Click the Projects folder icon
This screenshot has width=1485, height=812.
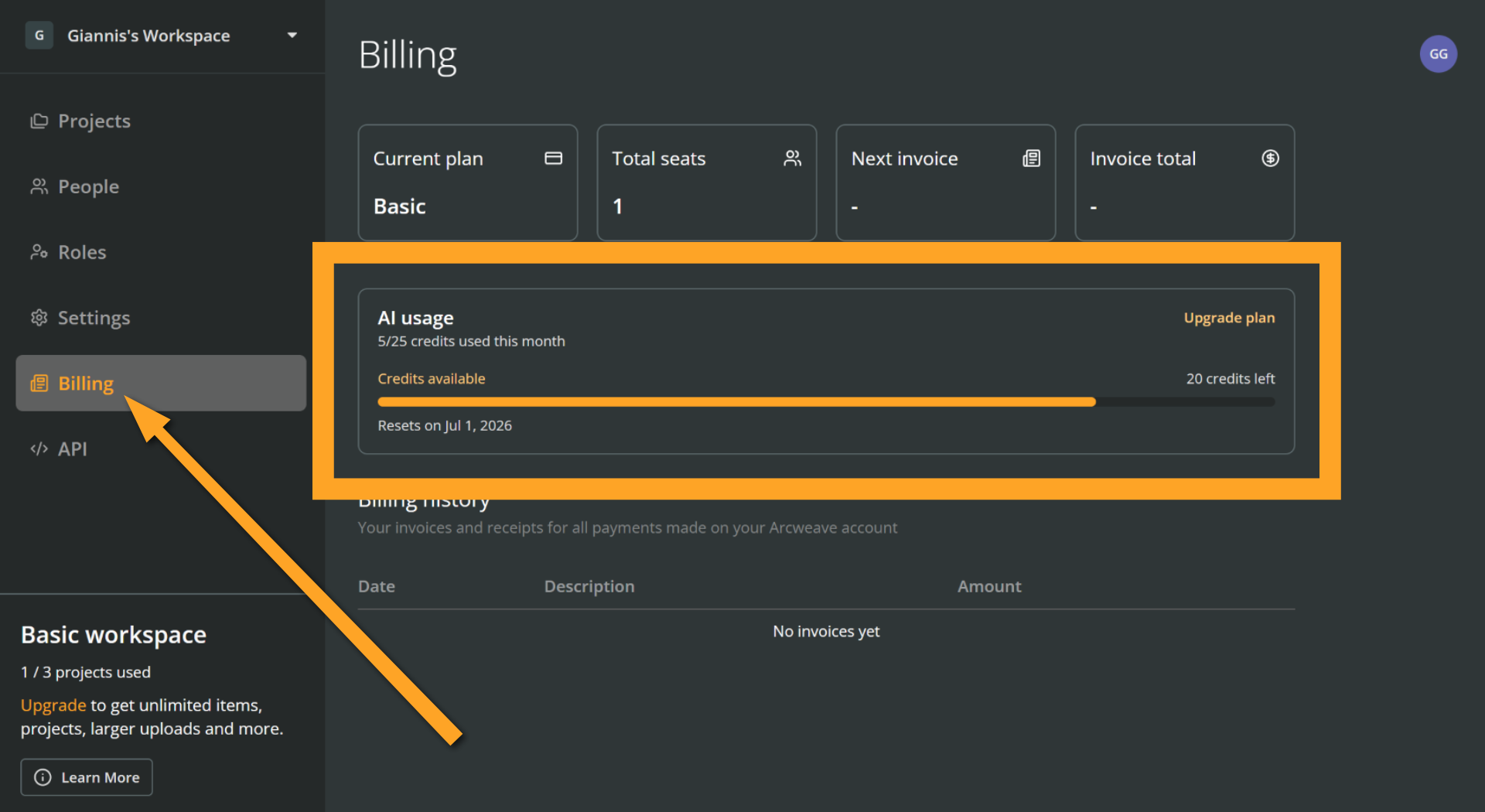39,121
